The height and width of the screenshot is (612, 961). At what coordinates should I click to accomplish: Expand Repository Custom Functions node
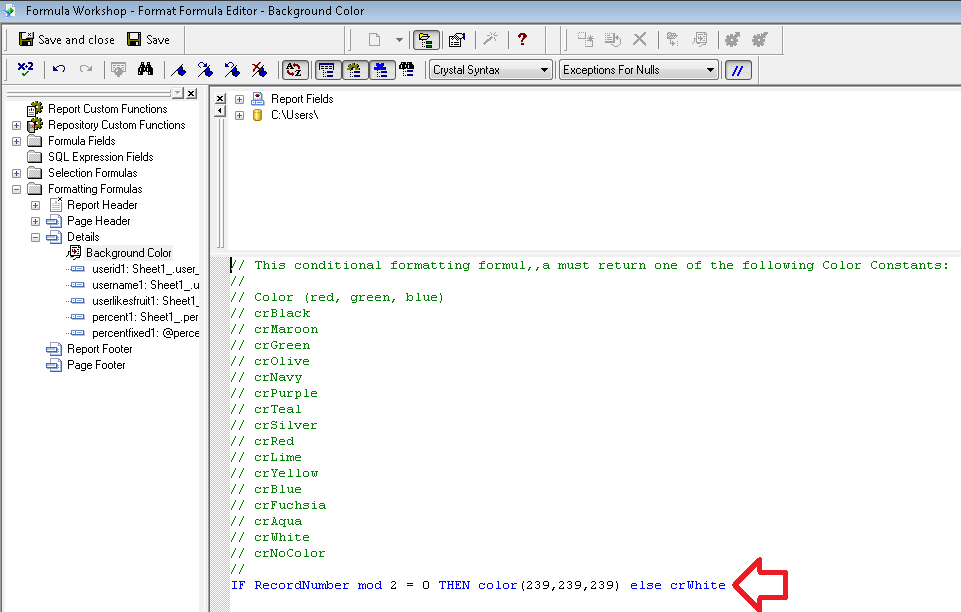pos(17,126)
